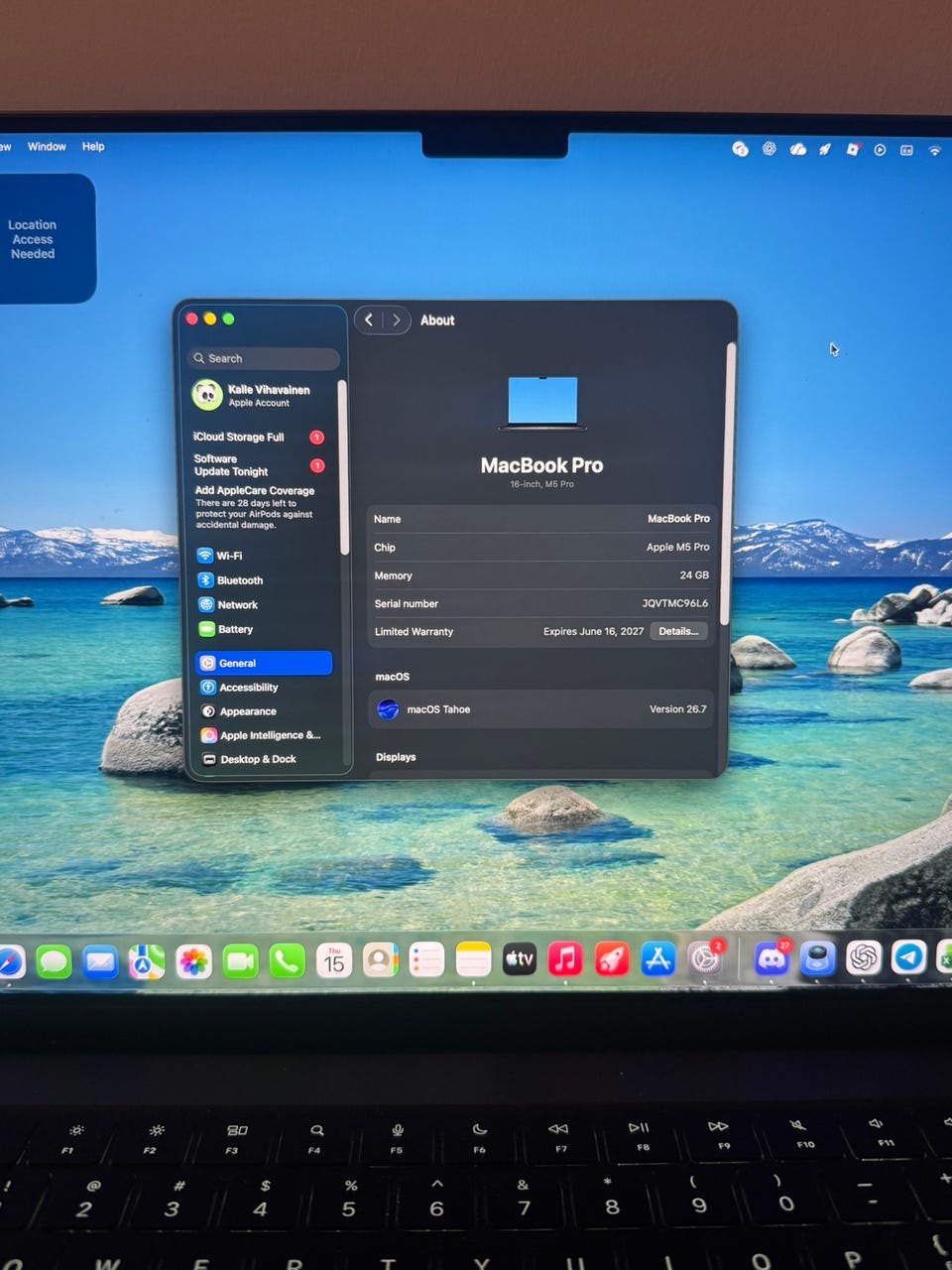Open Discord from the Dock
Viewport: 952px width, 1270px height.
coord(771,958)
